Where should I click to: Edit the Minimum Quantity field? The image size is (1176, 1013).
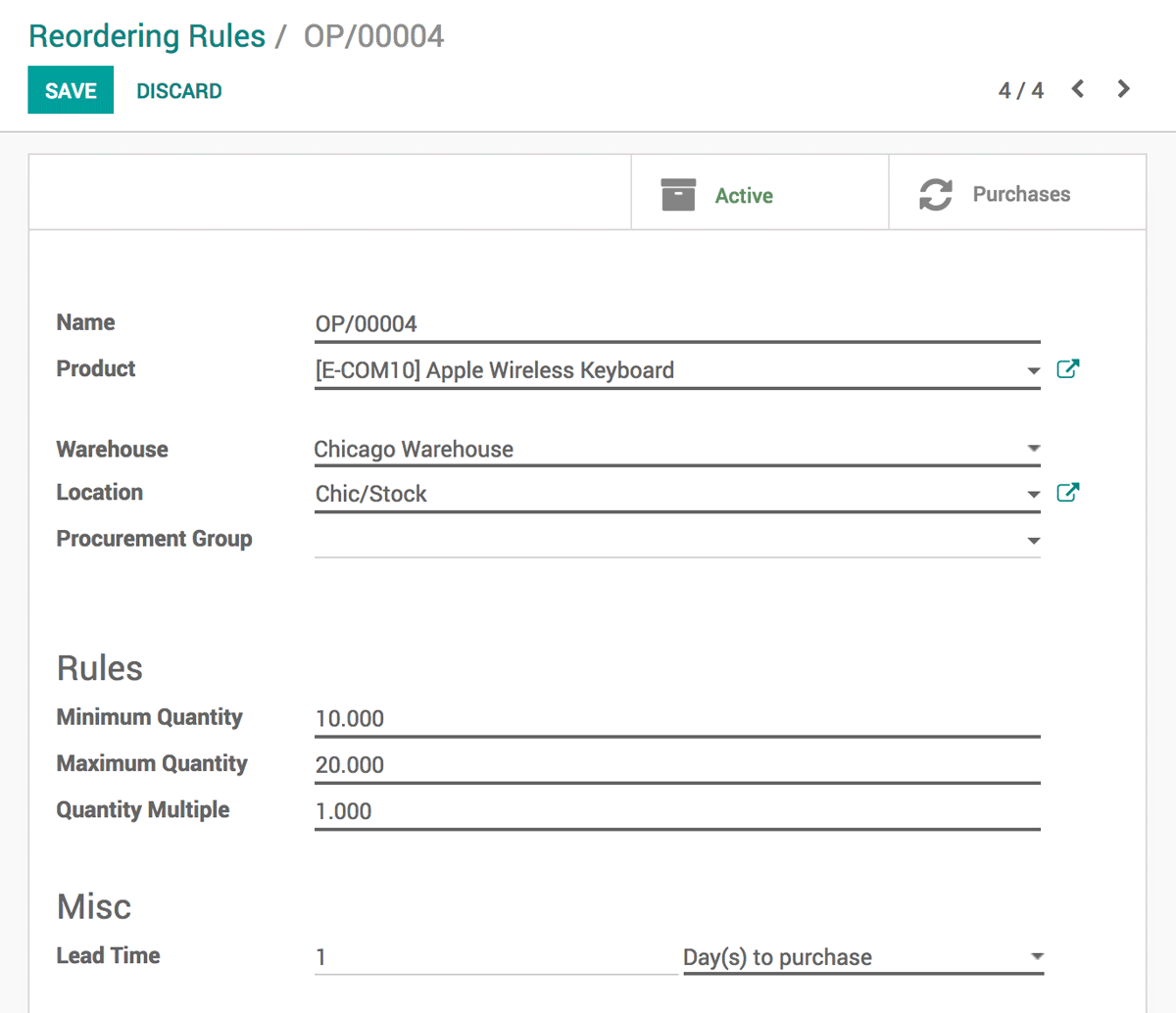click(676, 719)
